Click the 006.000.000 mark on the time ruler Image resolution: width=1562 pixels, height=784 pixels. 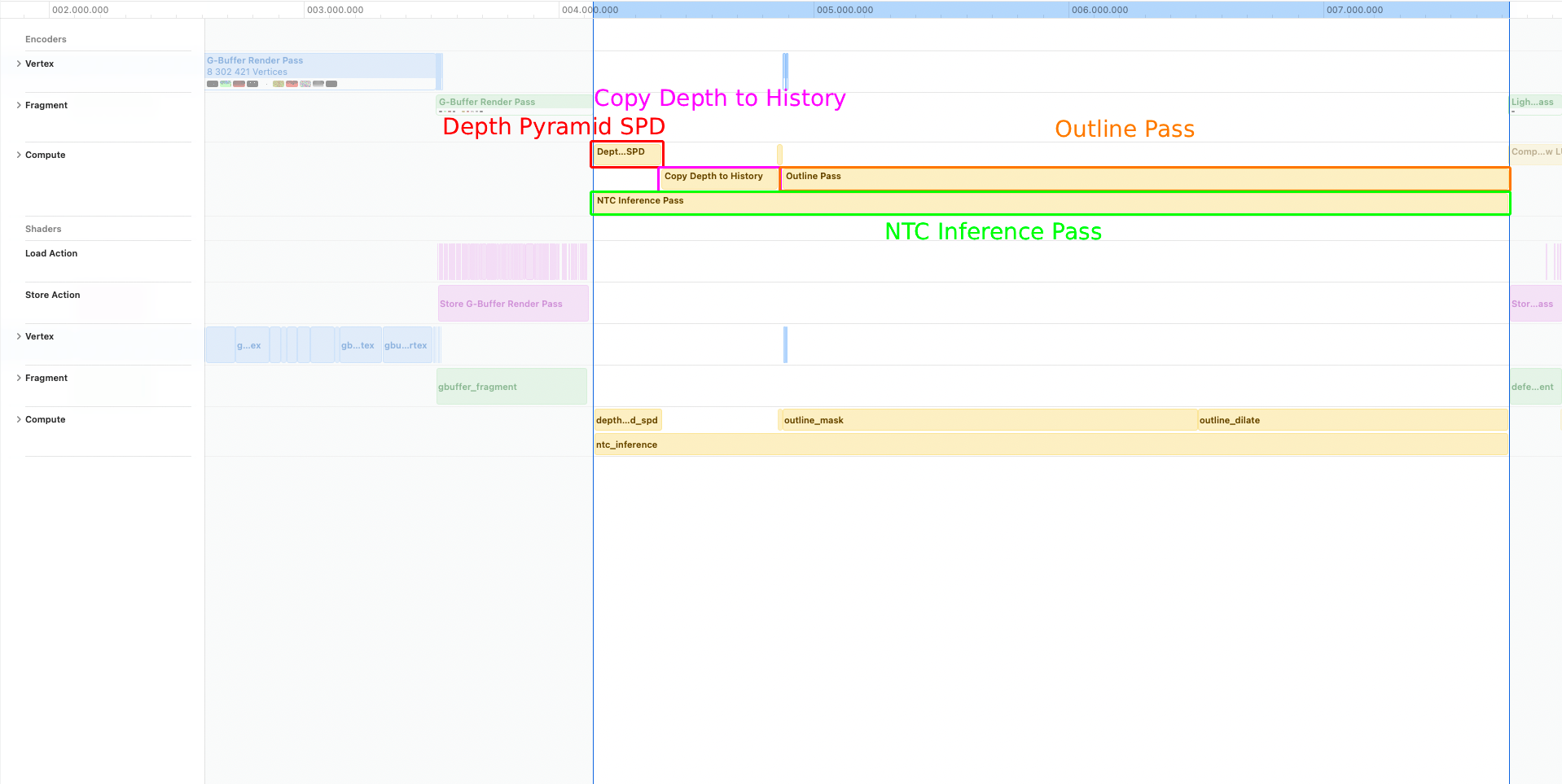coord(1099,10)
